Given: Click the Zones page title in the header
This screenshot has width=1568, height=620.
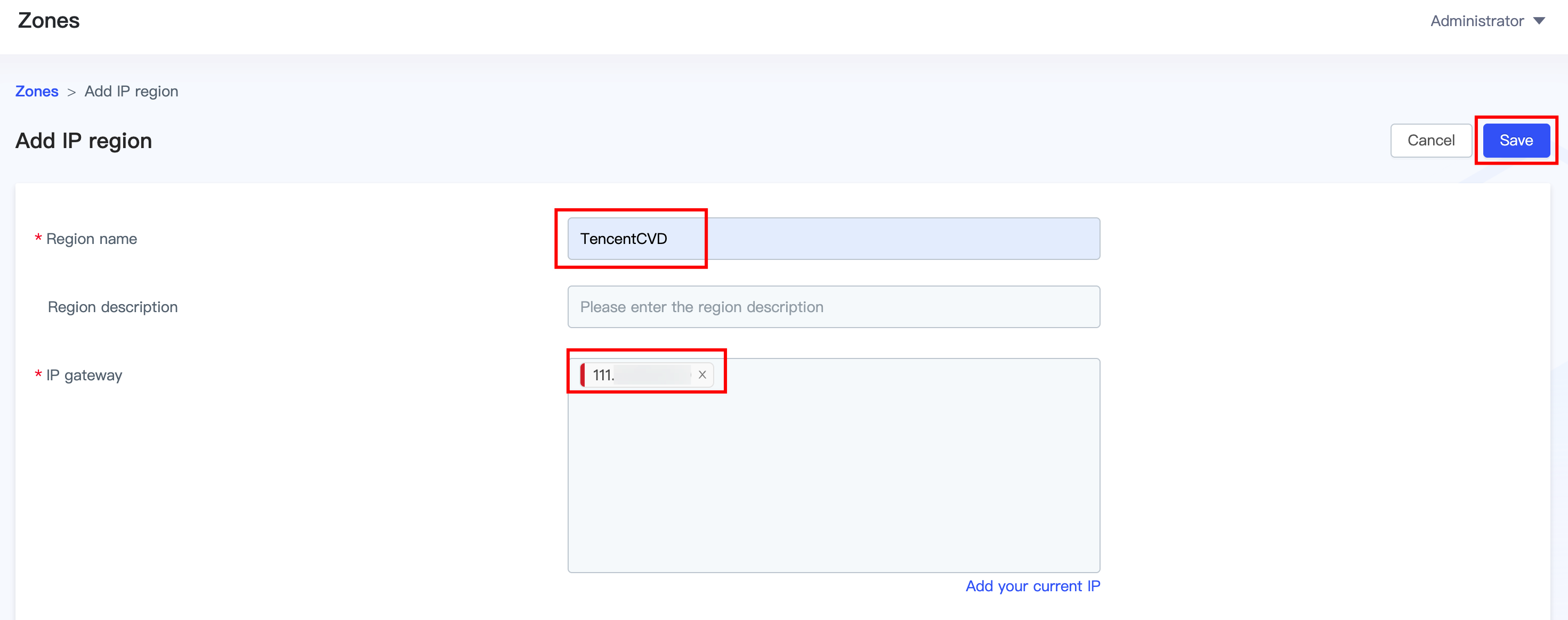Looking at the screenshot, I should tap(49, 21).
